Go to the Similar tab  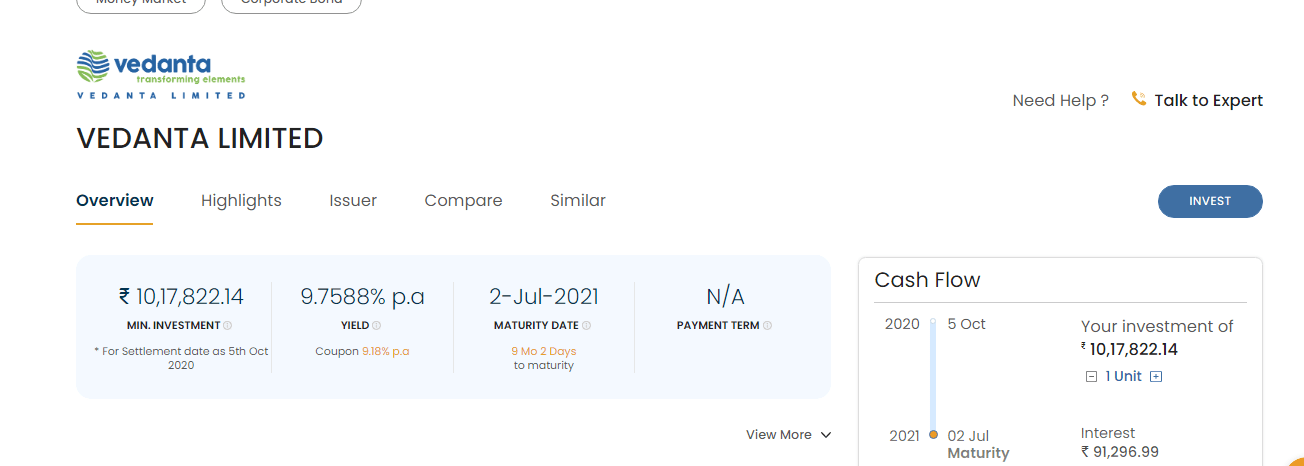click(x=578, y=201)
